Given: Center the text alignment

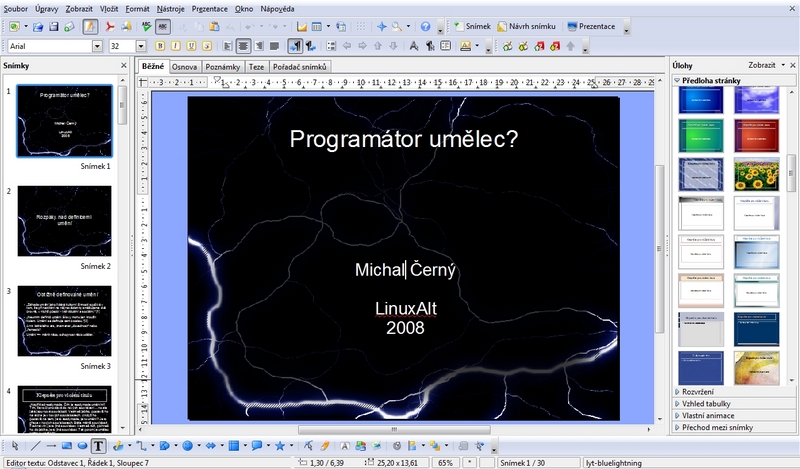Looking at the screenshot, I should (243, 46).
